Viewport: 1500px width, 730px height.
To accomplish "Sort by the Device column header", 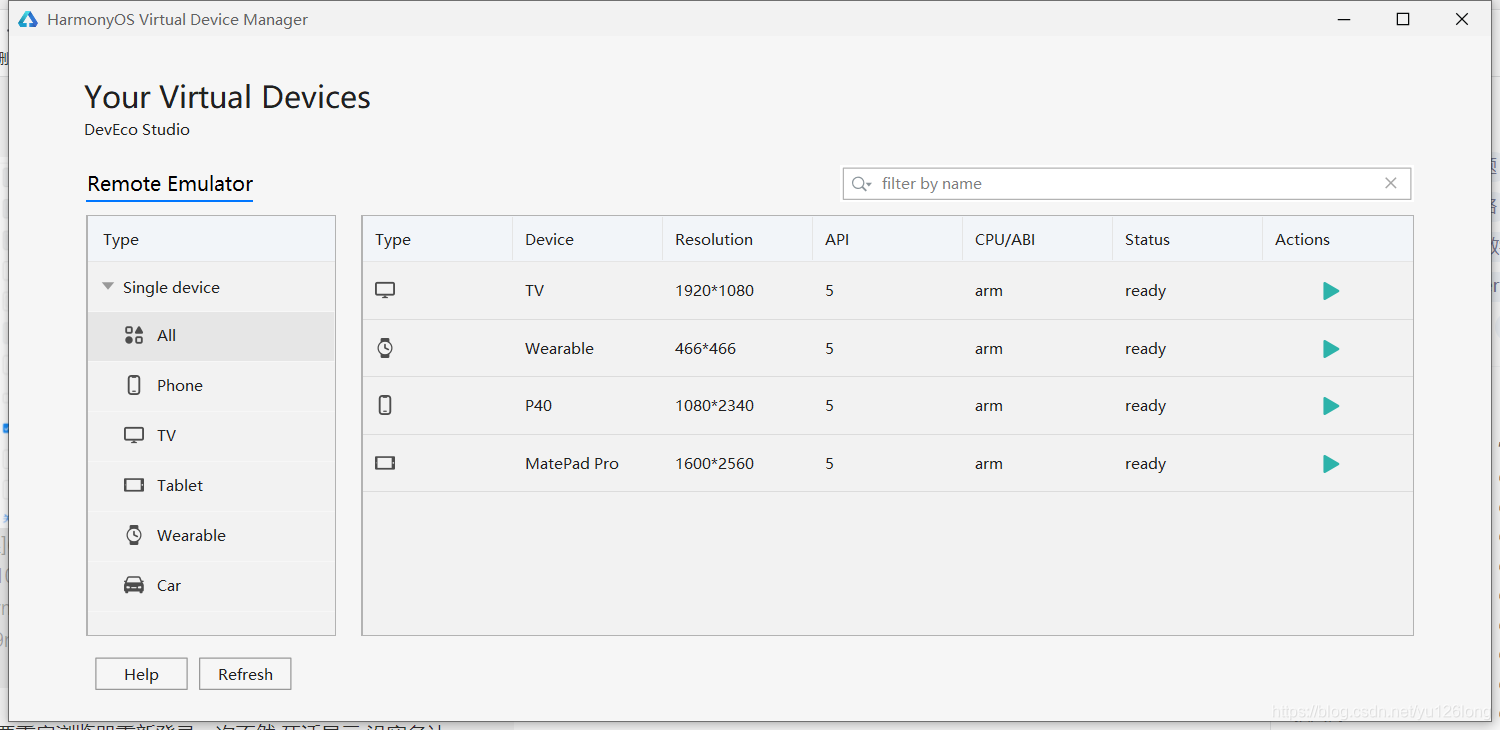I will (587, 240).
